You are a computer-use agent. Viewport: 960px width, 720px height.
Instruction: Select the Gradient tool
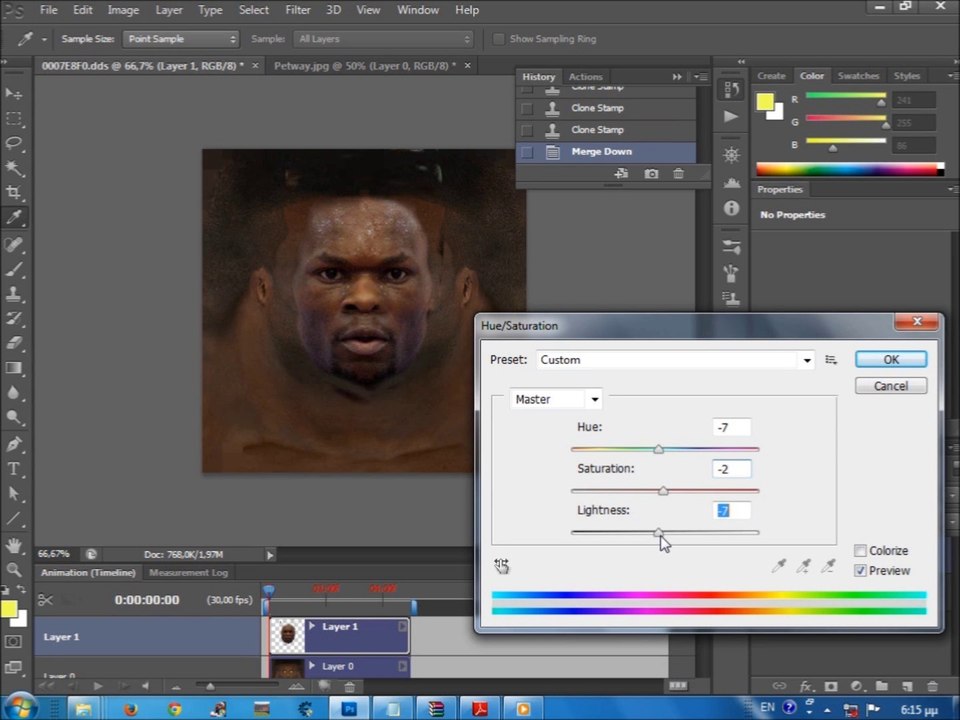pyautogui.click(x=13, y=368)
